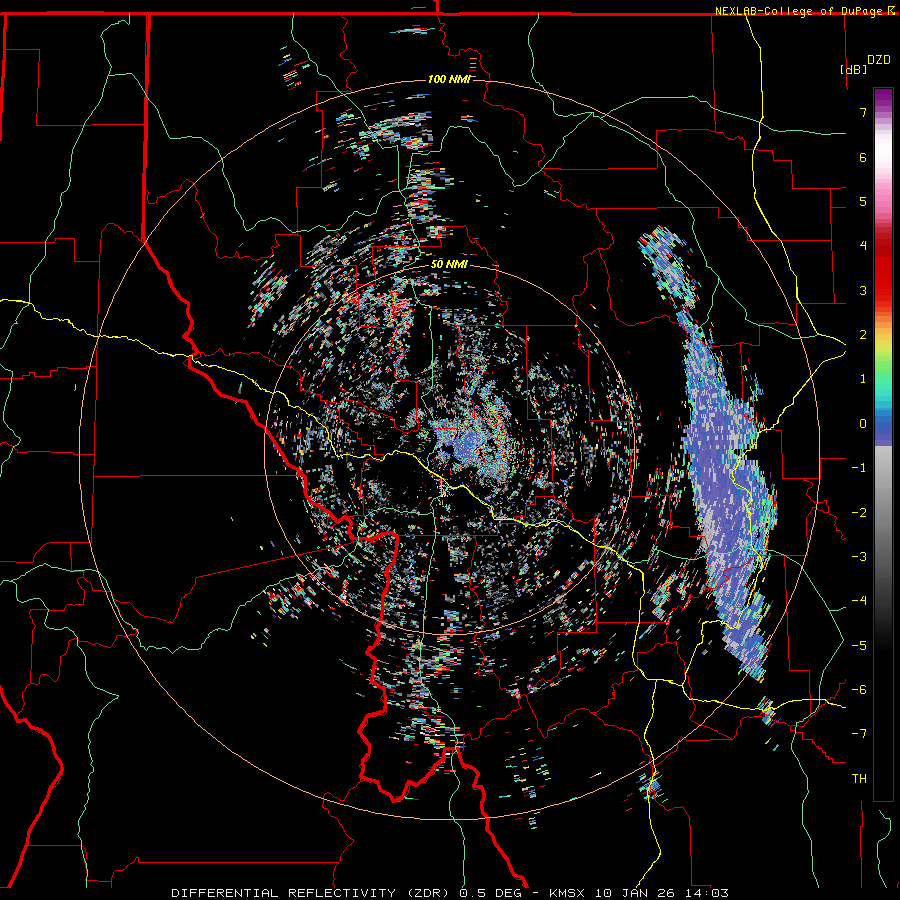This screenshot has height=900, width=900.
Task: Click the 6 value on the color scale
Action: (x=863, y=157)
